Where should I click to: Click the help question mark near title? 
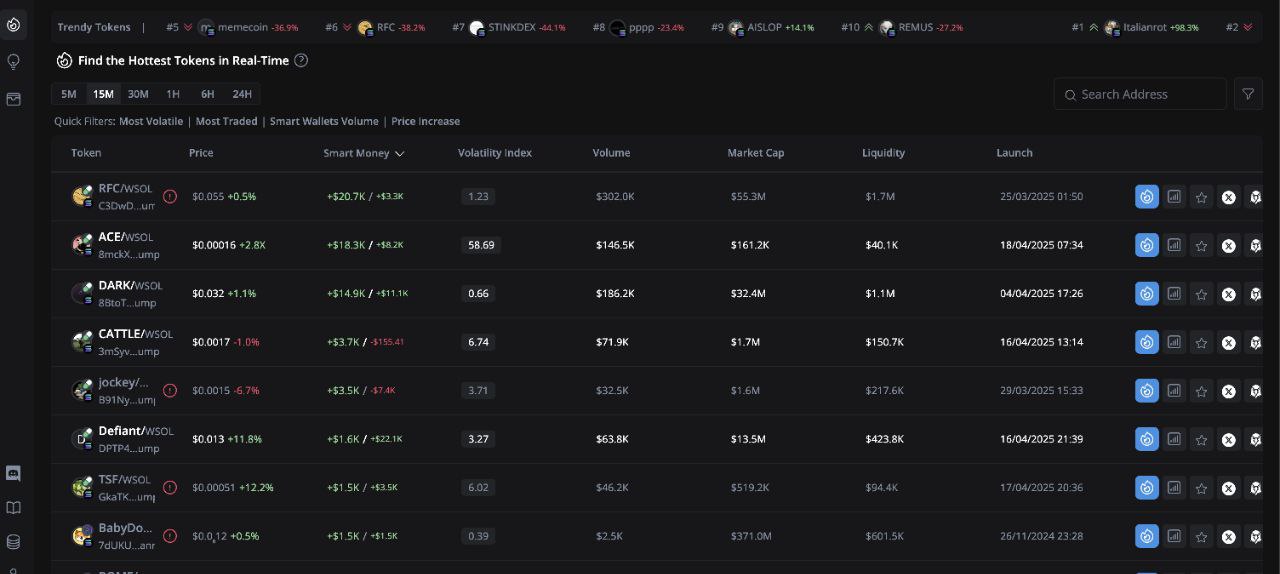[301, 60]
